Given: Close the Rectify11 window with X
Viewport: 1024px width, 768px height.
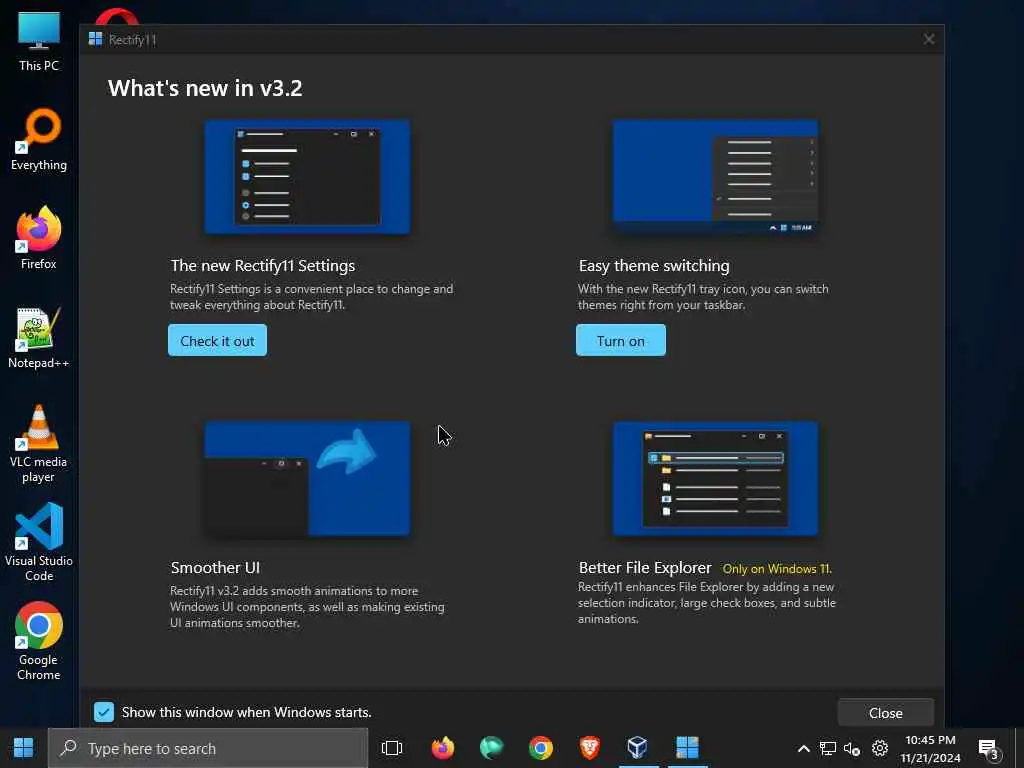Looking at the screenshot, I should point(929,39).
